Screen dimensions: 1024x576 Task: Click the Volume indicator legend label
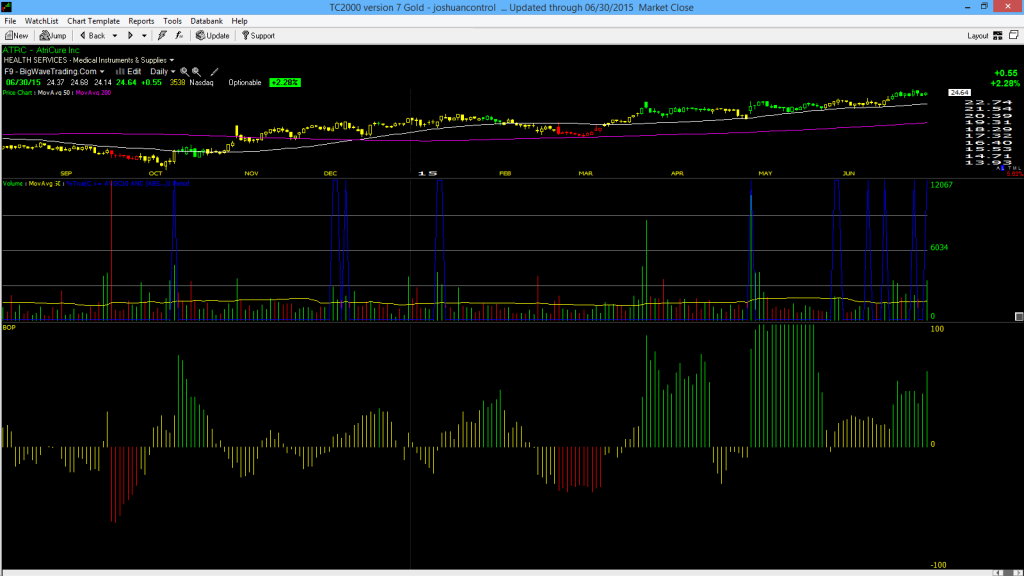click(x=14, y=184)
